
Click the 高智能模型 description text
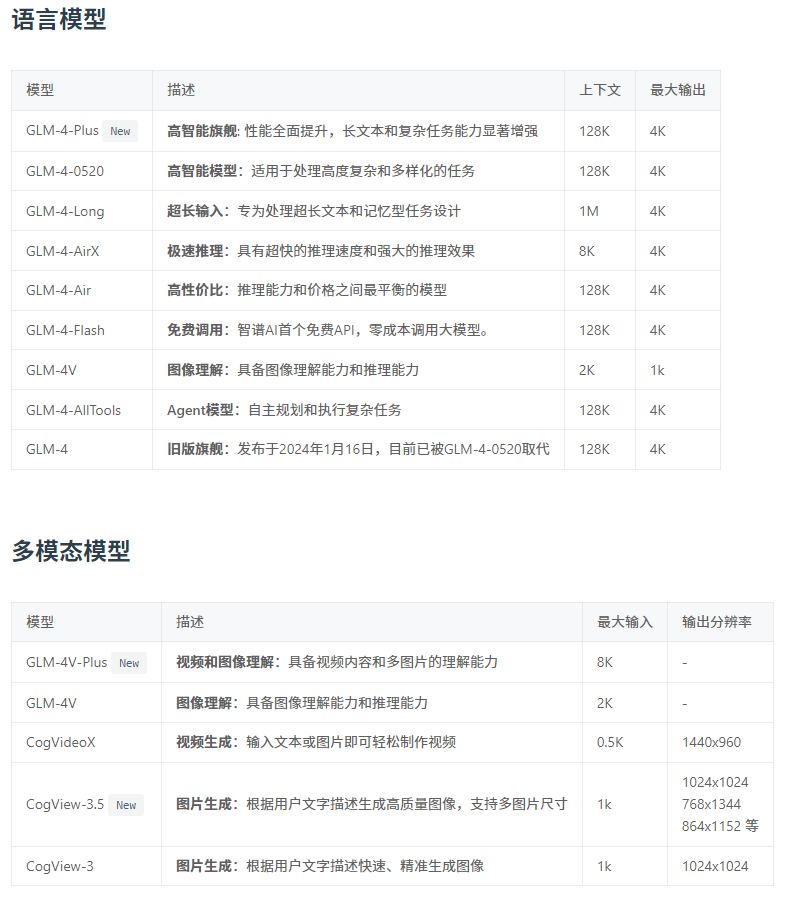[x=321, y=171]
